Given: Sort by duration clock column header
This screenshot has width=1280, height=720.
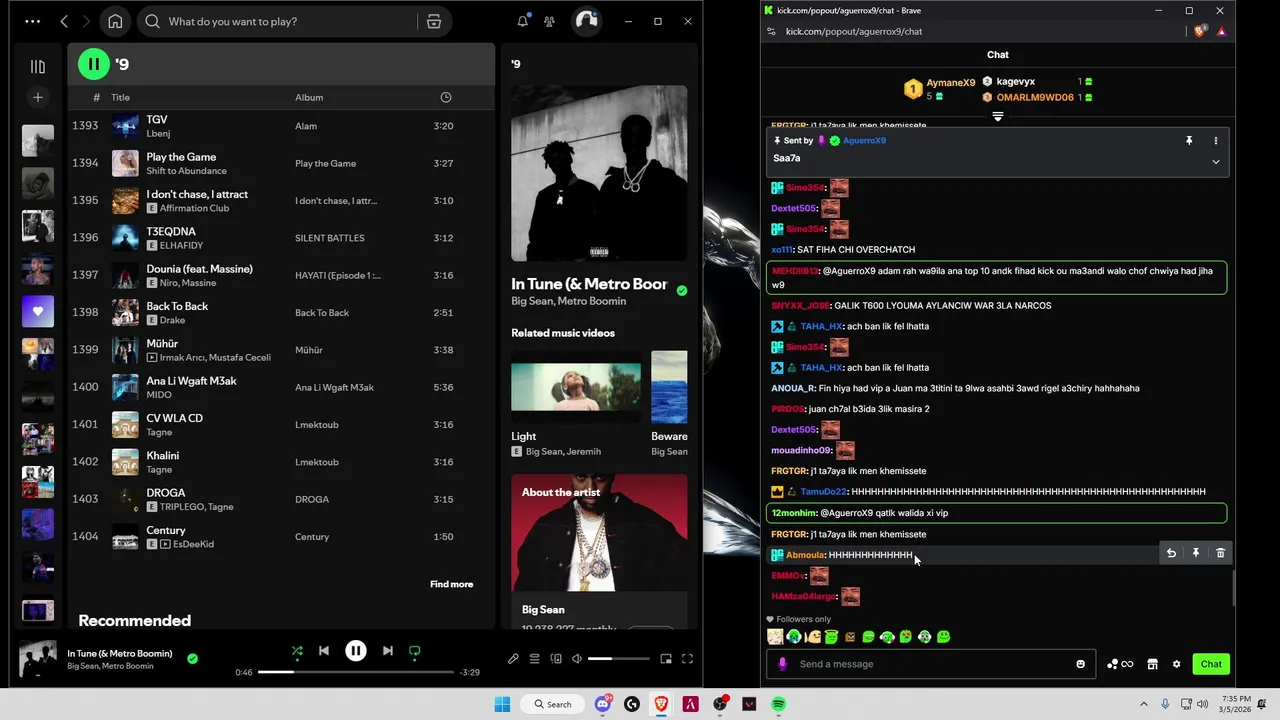Looking at the screenshot, I should point(446,97).
